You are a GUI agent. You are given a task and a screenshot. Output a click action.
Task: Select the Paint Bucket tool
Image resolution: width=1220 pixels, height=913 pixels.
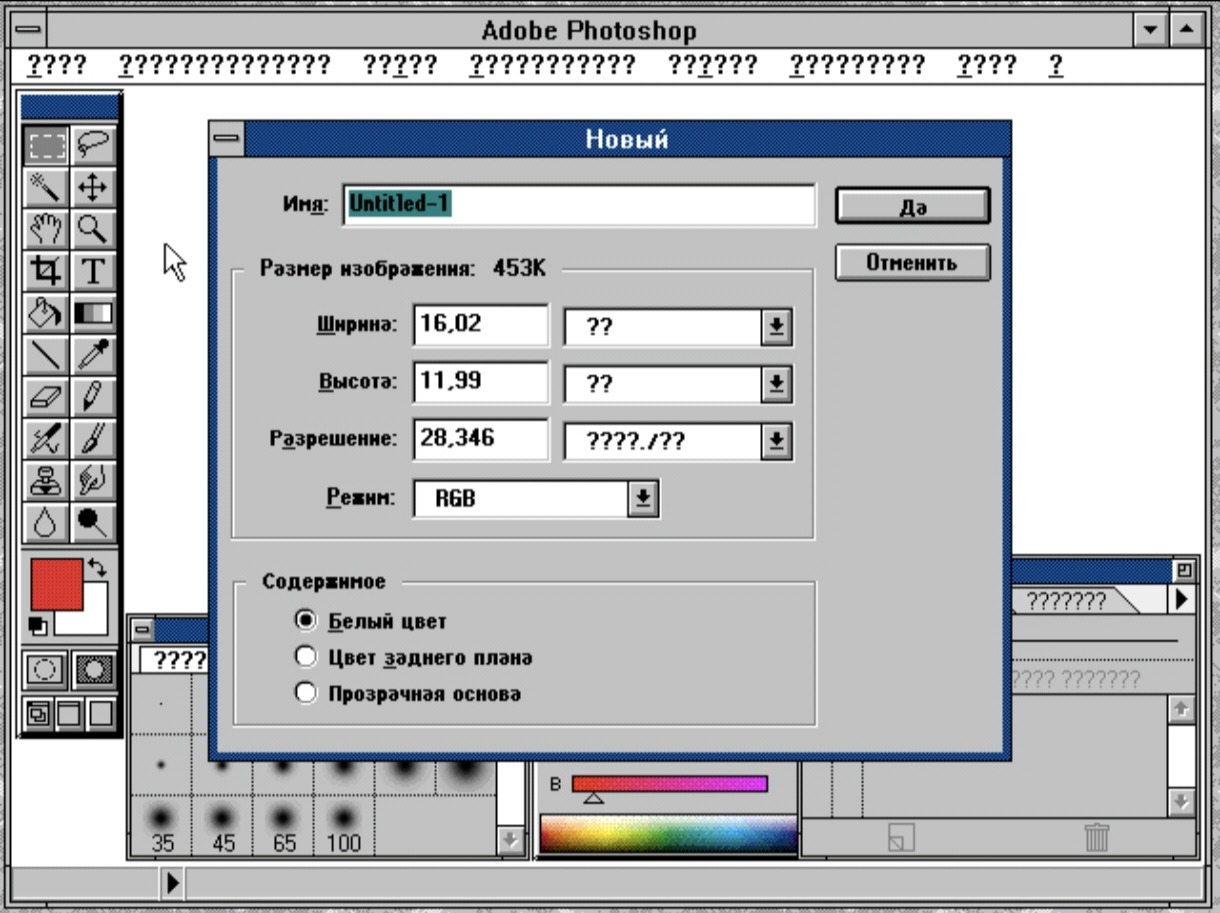(x=46, y=313)
